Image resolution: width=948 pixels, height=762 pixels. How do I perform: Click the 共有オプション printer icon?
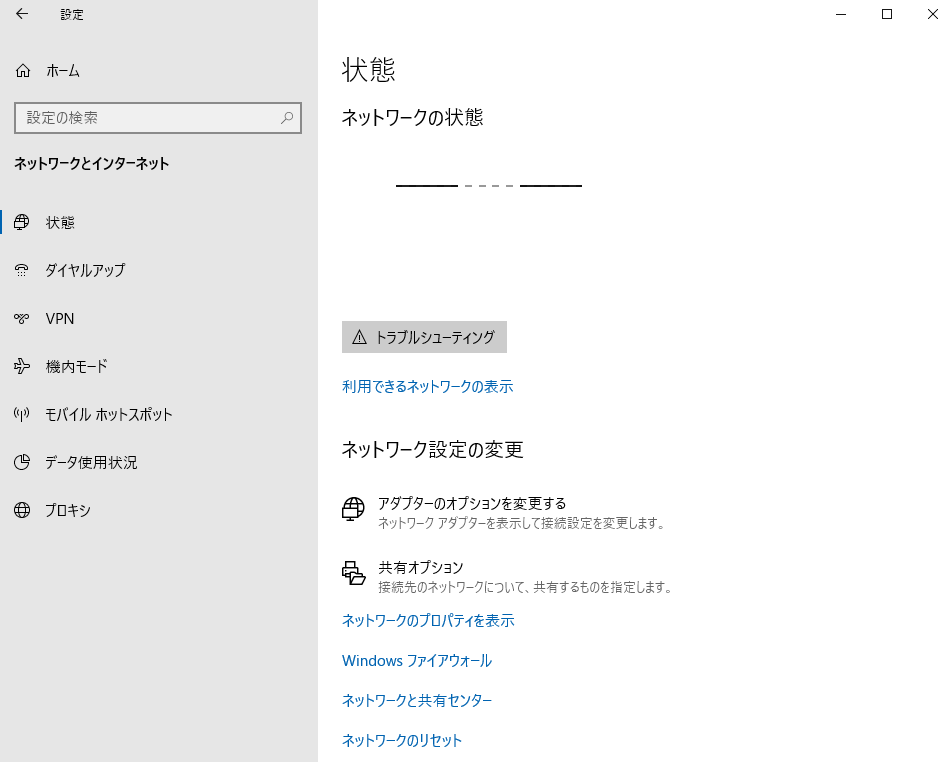[x=354, y=573]
